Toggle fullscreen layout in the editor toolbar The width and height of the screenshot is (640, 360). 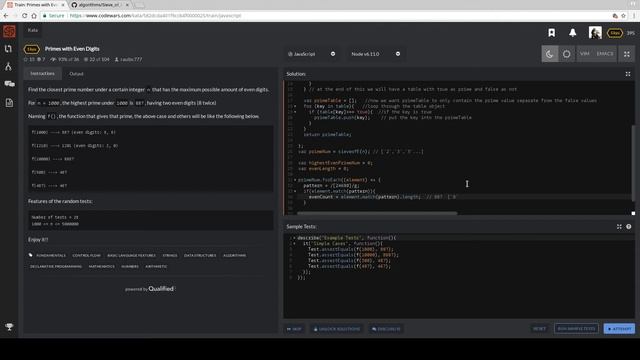click(627, 54)
